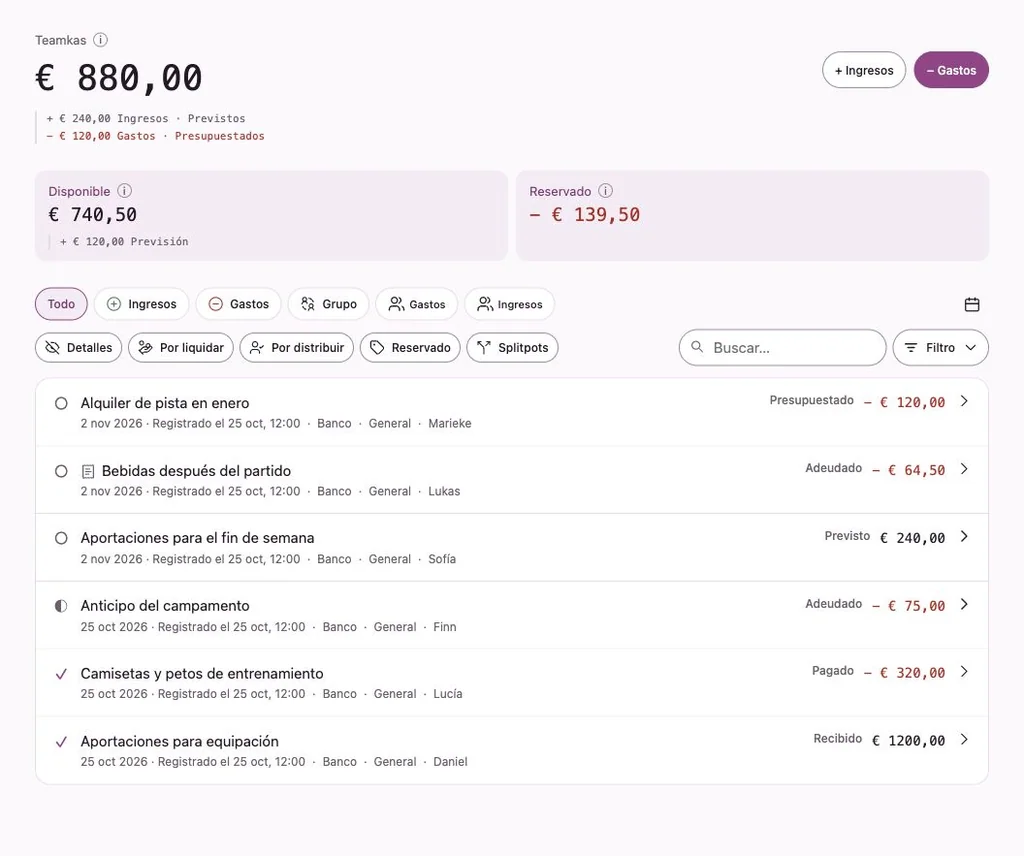
Task: Open the Reservado info icon
Action: point(605,191)
